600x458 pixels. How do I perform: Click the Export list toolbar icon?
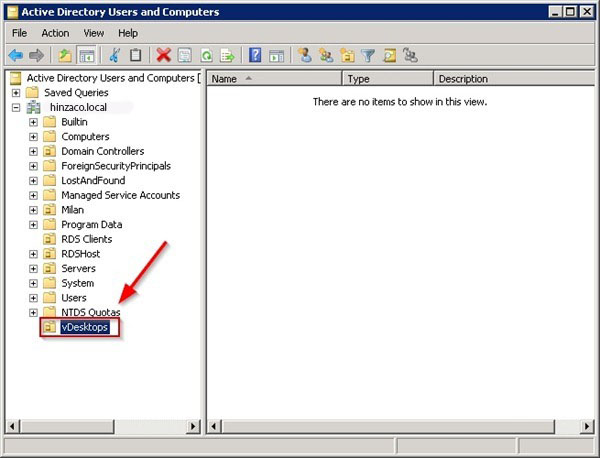pyautogui.click(x=227, y=55)
